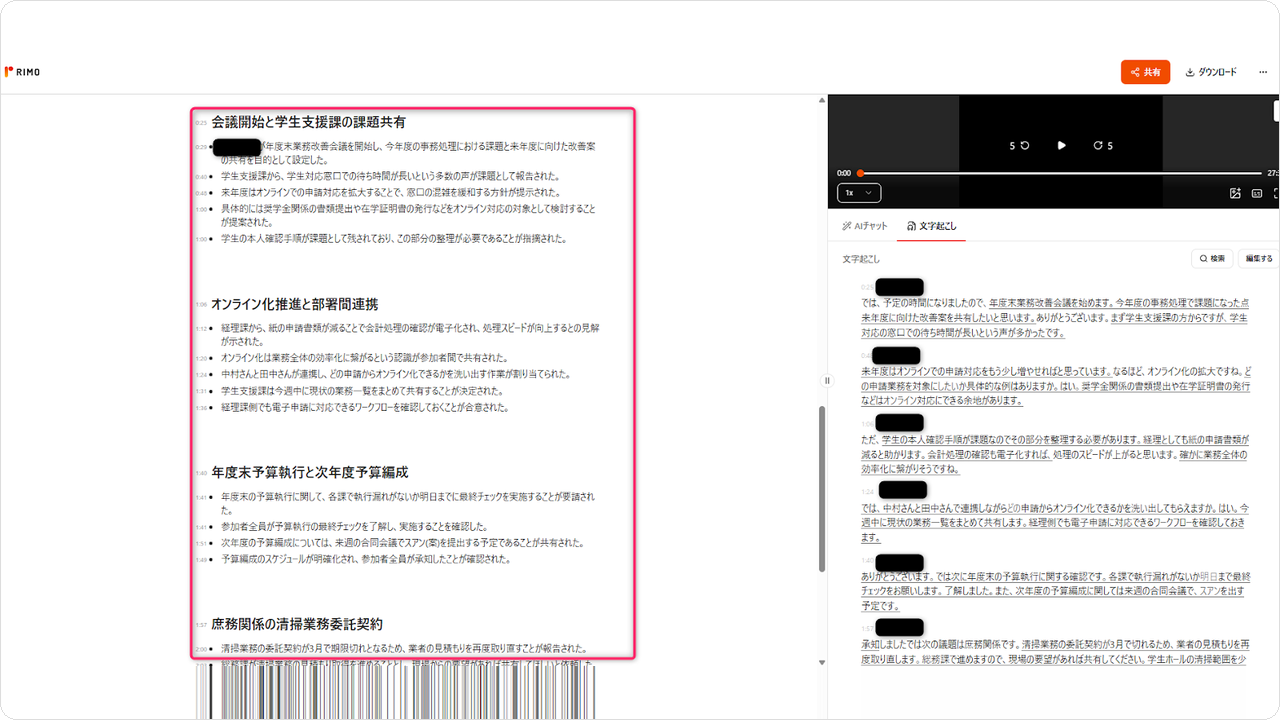The image size is (1280, 720).
Task: Click bullet 年度末の予算執行に関して
Action: pos(408,502)
